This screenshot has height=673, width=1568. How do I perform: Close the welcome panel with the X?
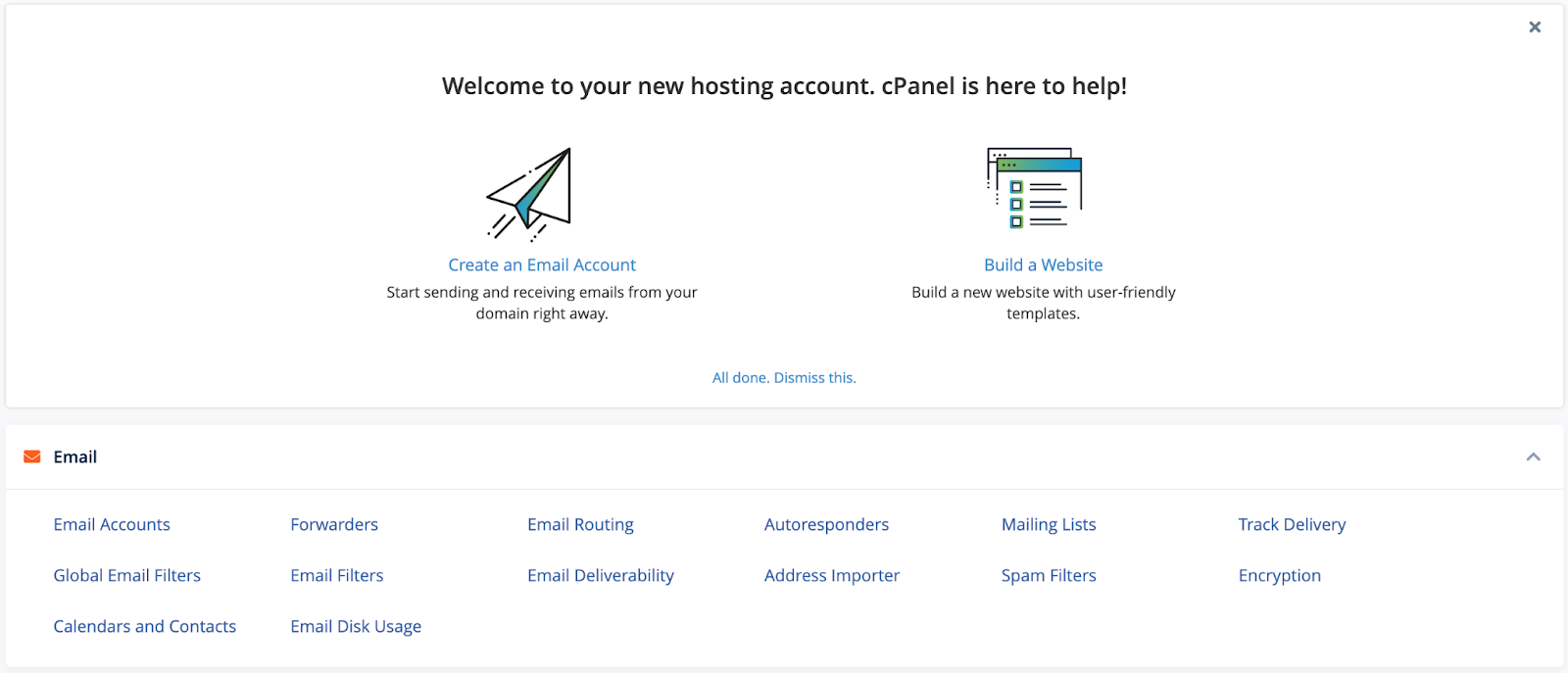pyautogui.click(x=1535, y=27)
